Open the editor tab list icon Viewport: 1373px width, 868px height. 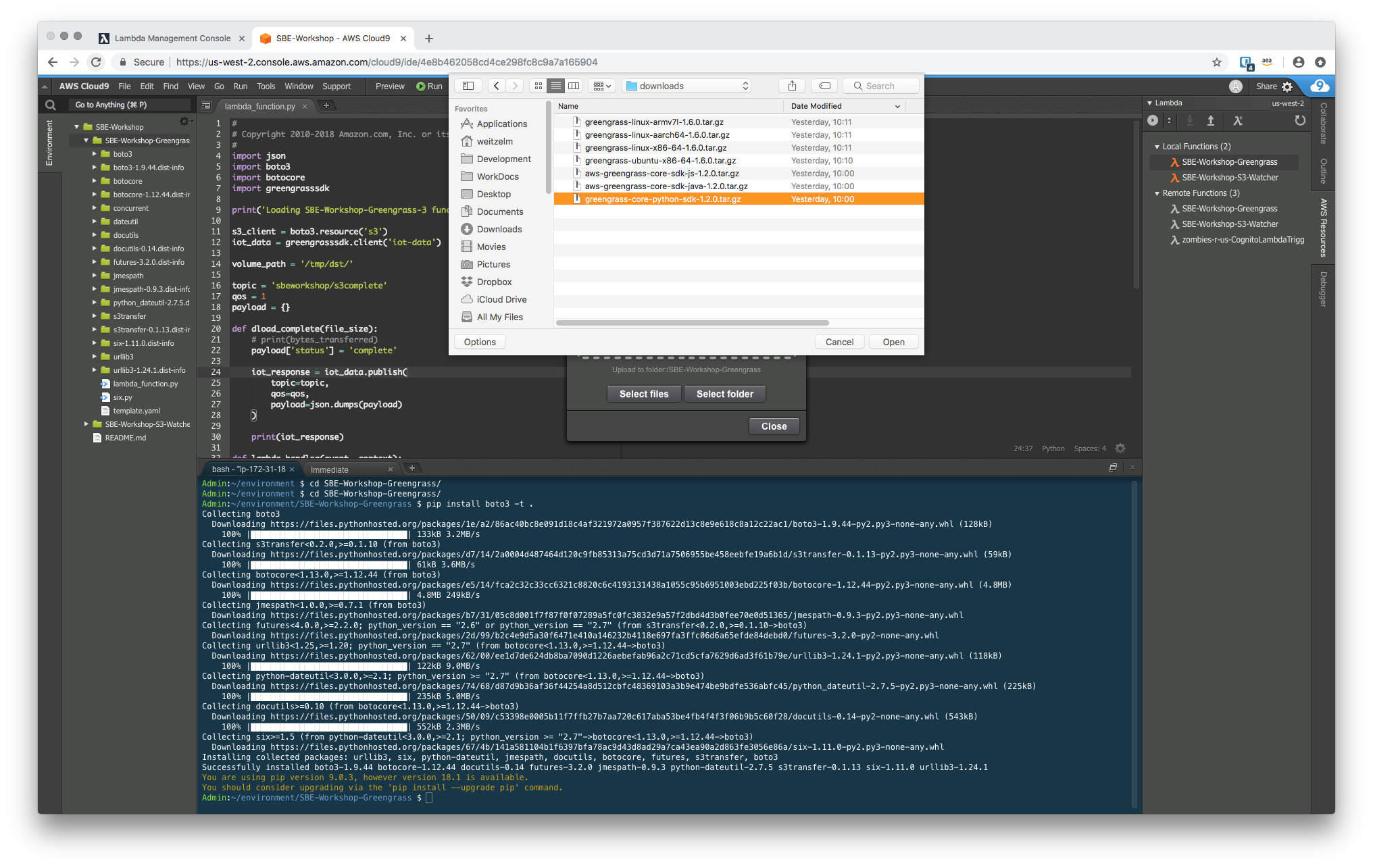tap(207, 106)
